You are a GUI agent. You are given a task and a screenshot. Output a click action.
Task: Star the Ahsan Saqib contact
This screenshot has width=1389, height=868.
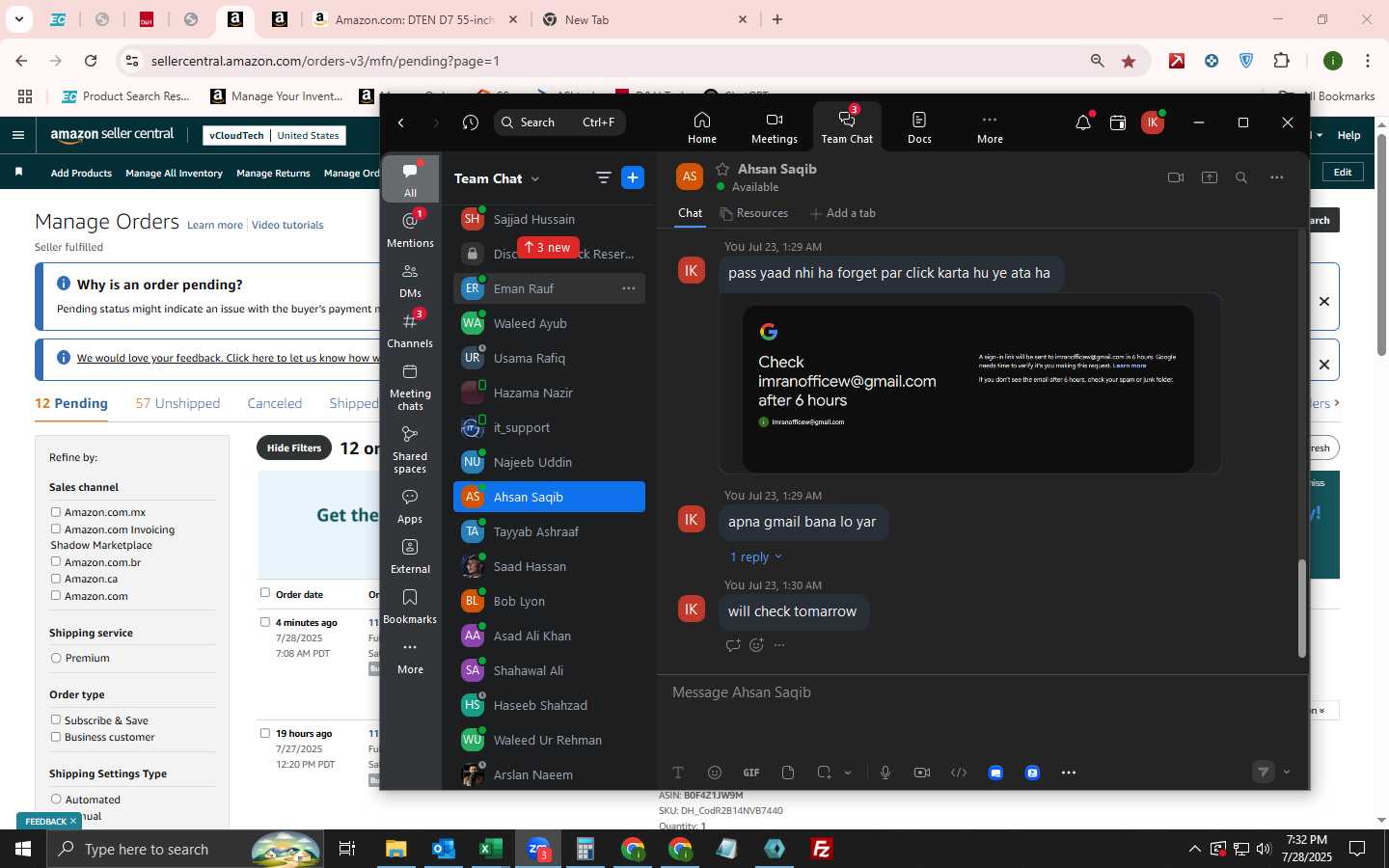[722, 169]
